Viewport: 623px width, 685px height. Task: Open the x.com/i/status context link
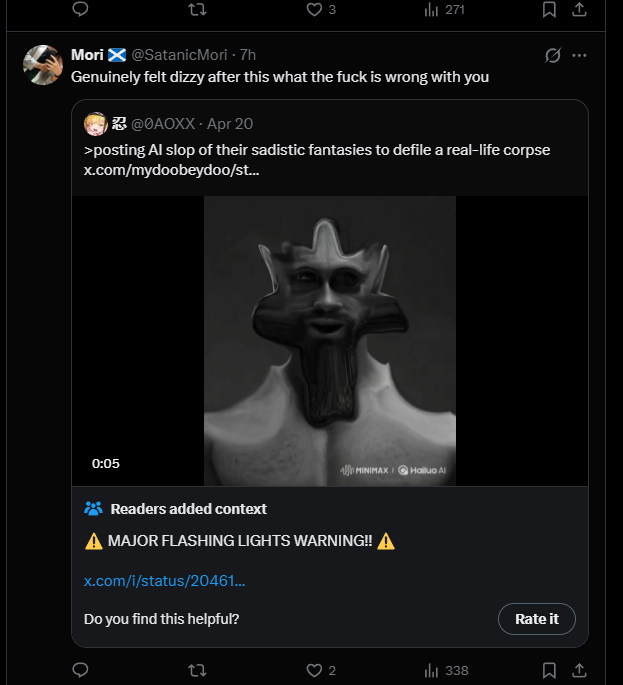[165, 580]
